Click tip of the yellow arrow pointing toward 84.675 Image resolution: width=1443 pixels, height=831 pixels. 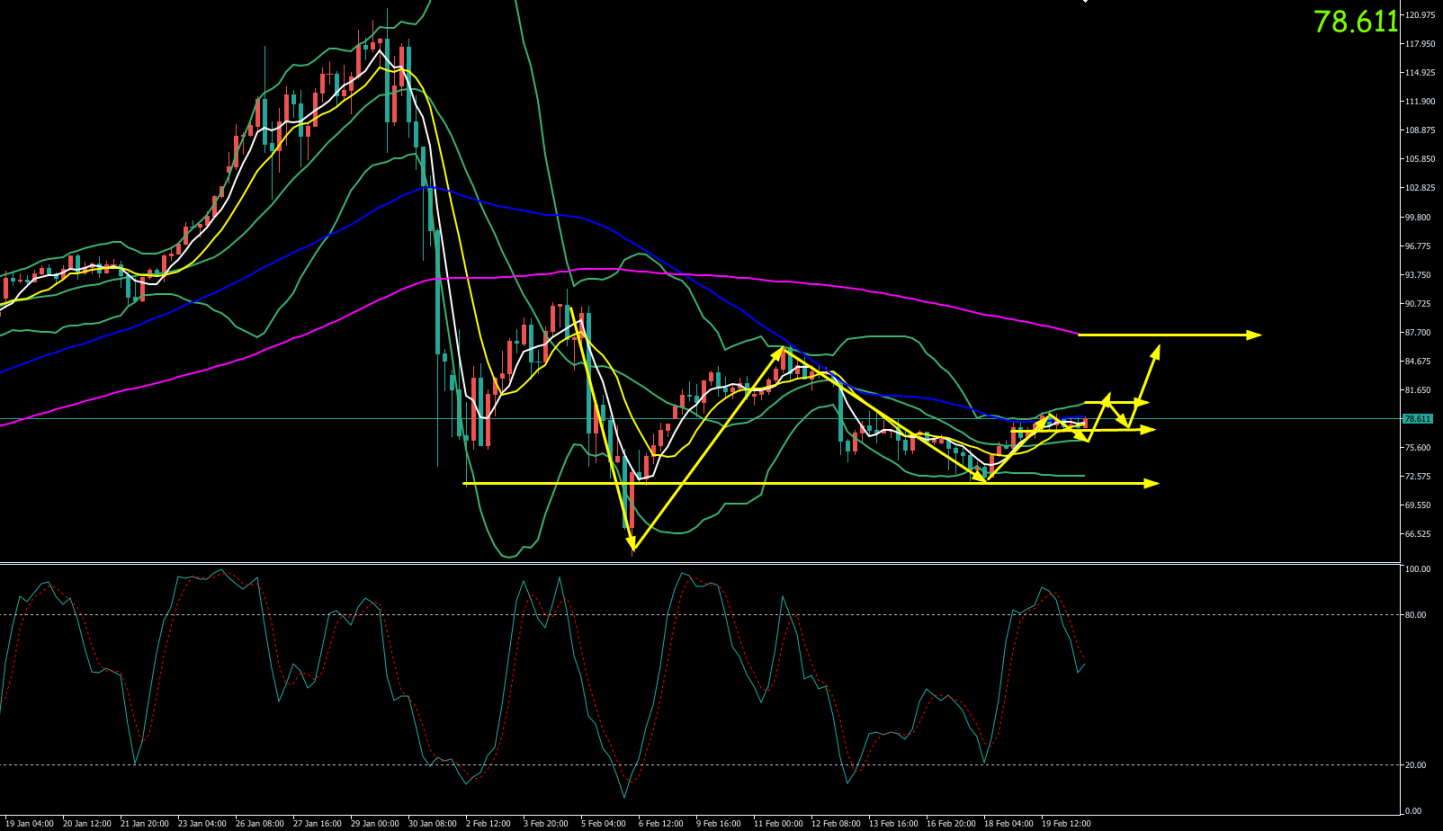point(1158,347)
